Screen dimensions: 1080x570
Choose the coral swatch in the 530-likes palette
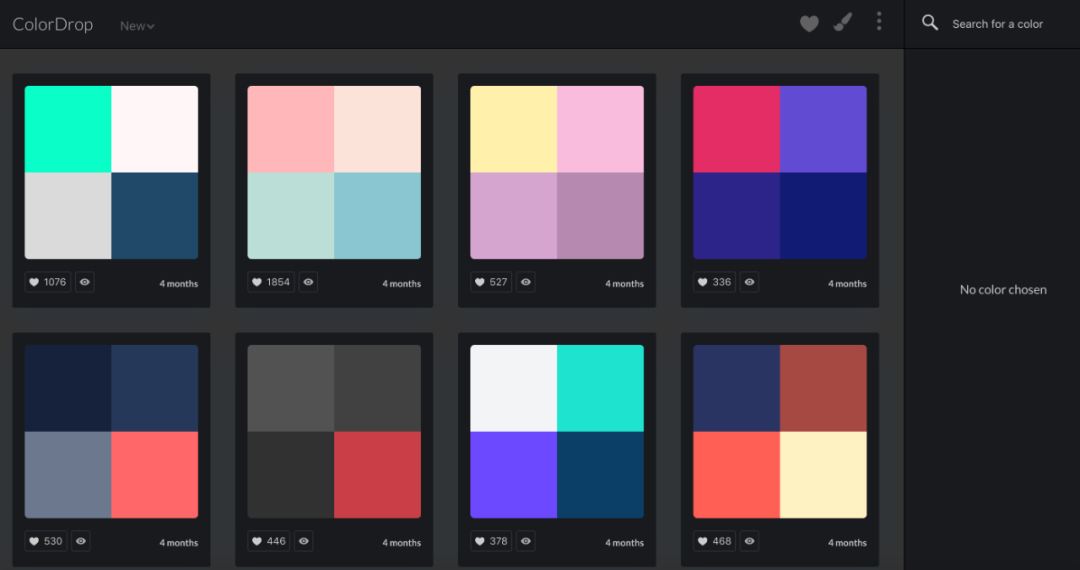[x=154, y=474]
